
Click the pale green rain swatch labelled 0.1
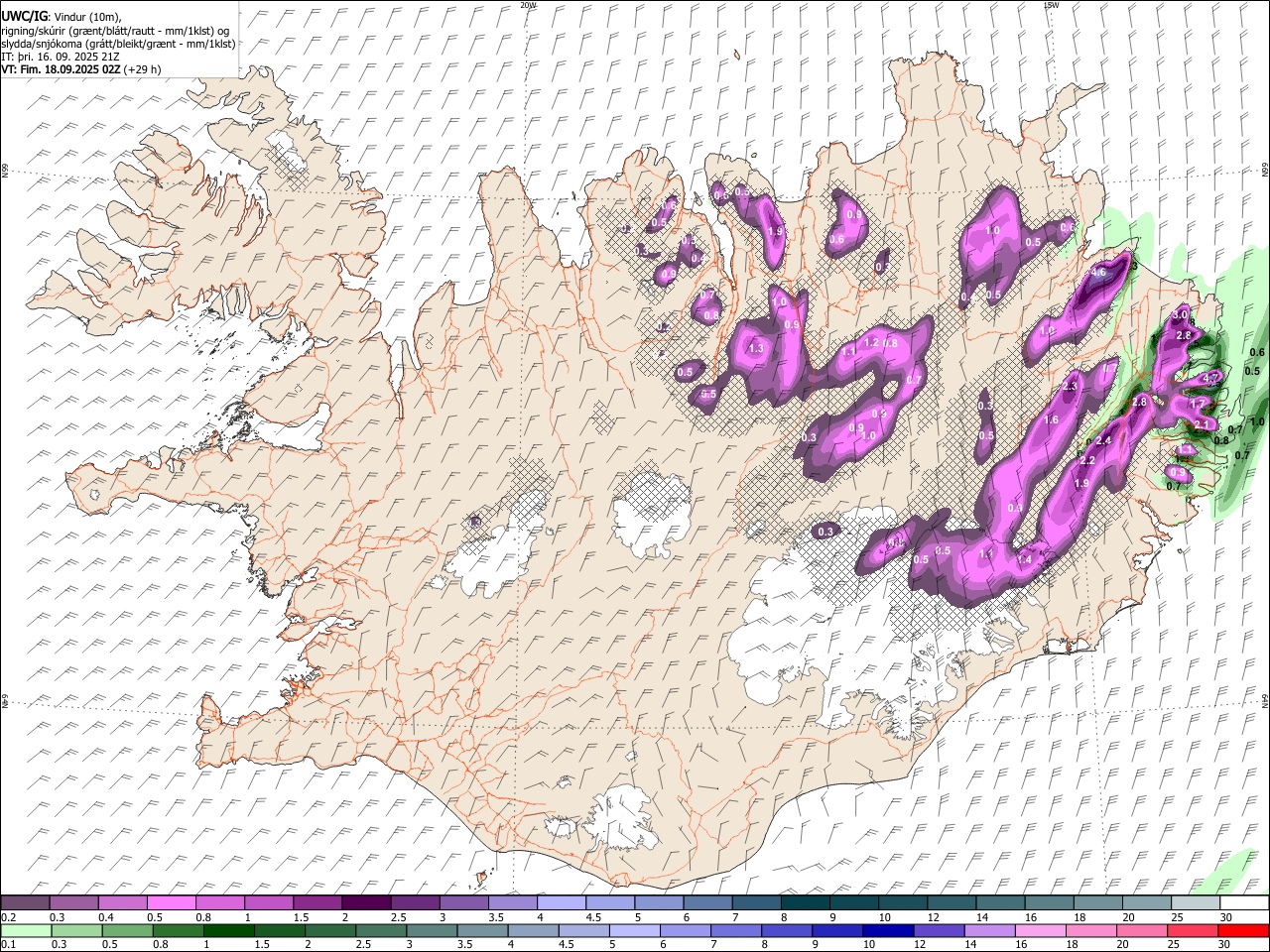(26, 931)
